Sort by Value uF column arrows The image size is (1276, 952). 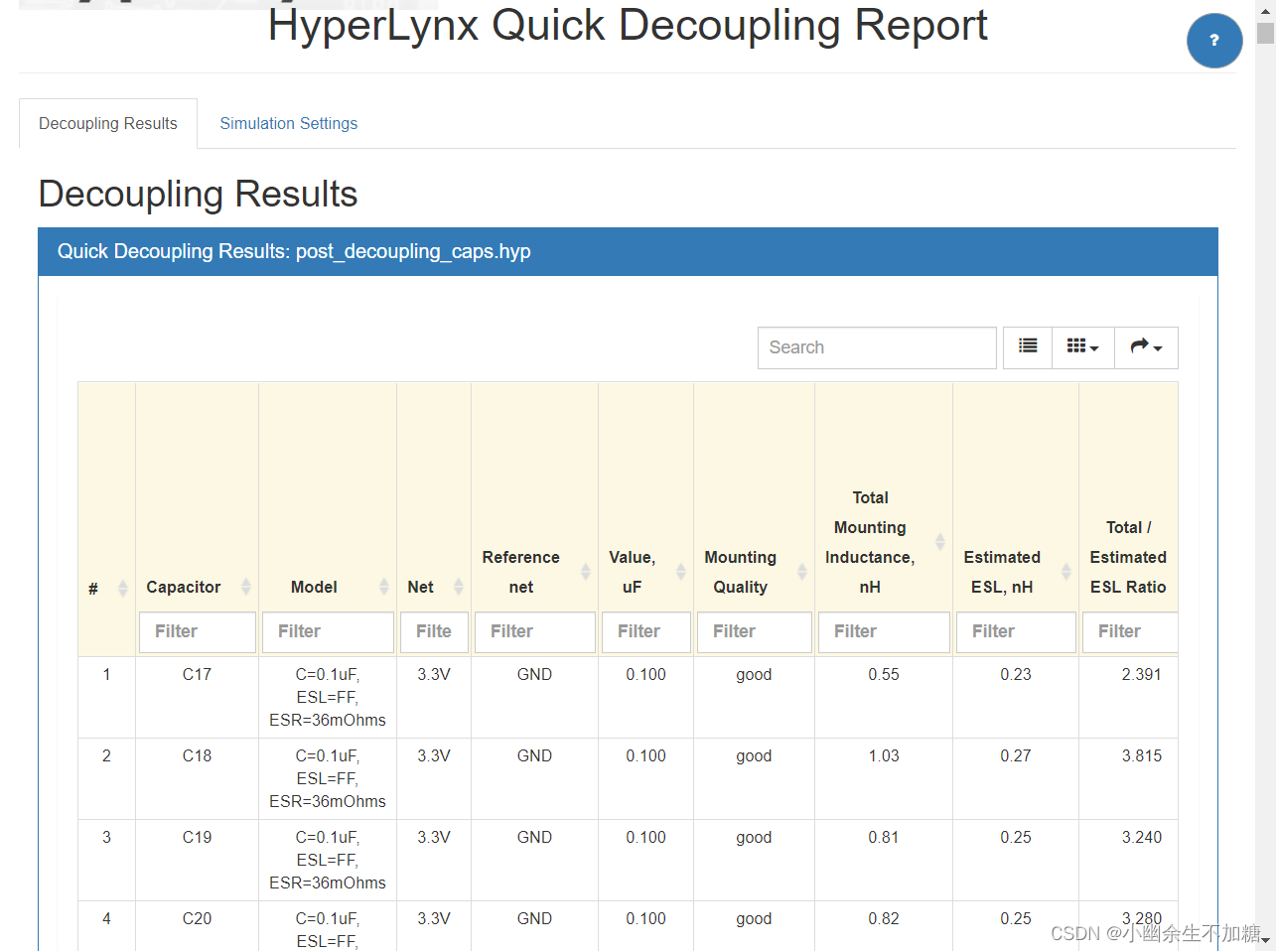tap(681, 572)
